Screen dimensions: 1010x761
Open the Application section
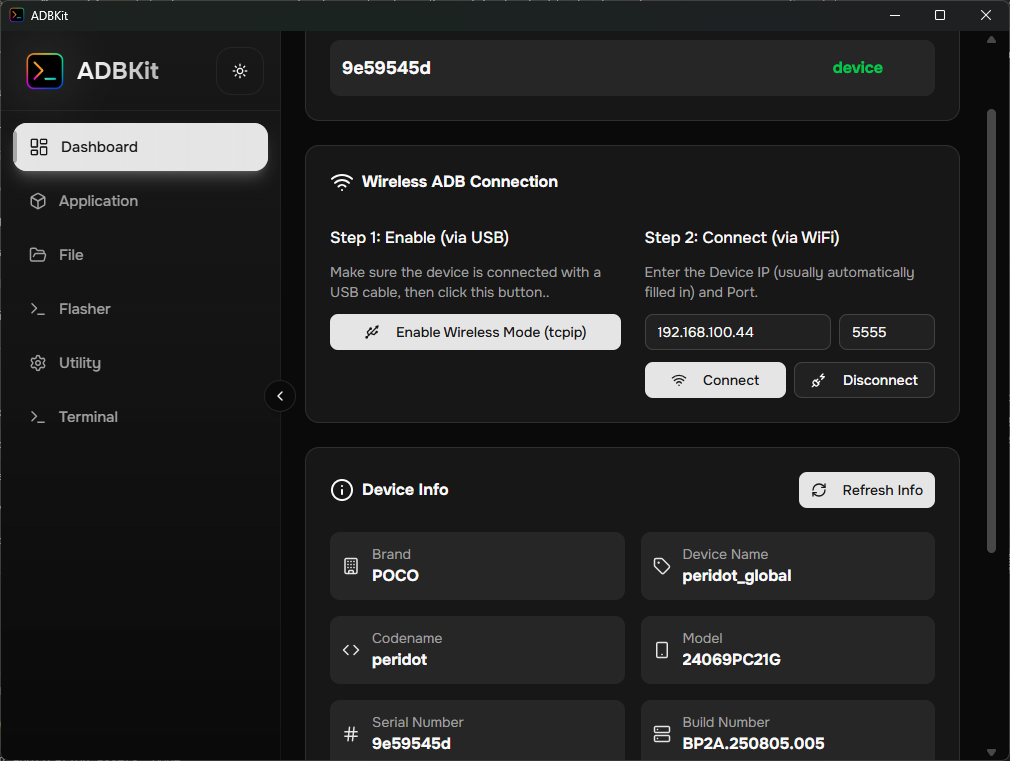click(x=98, y=201)
